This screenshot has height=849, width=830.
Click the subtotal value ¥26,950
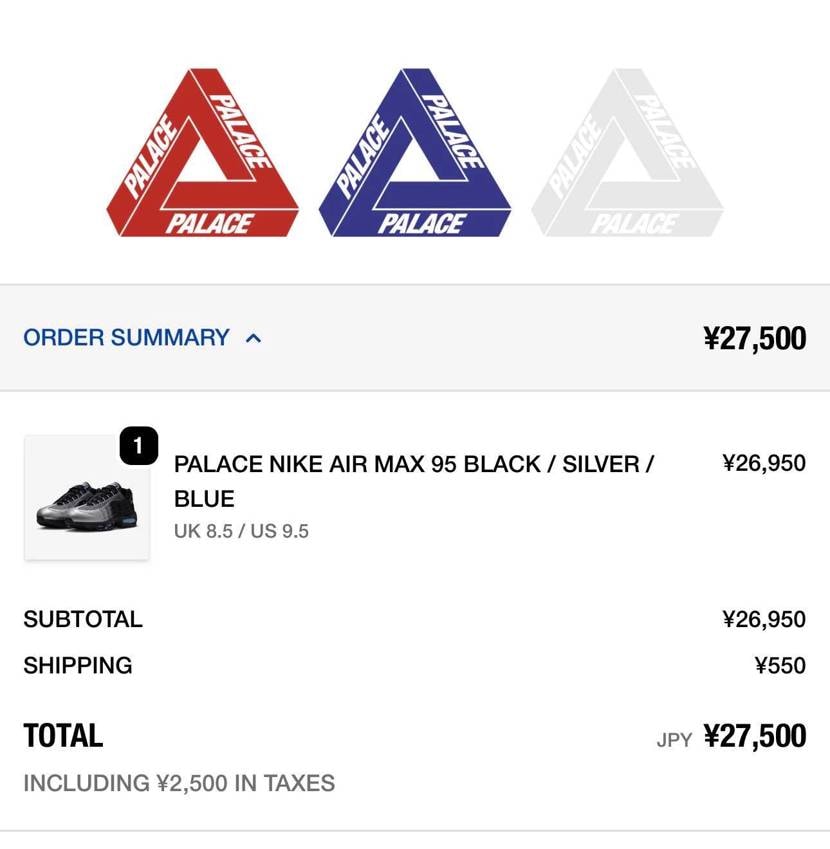tap(763, 619)
